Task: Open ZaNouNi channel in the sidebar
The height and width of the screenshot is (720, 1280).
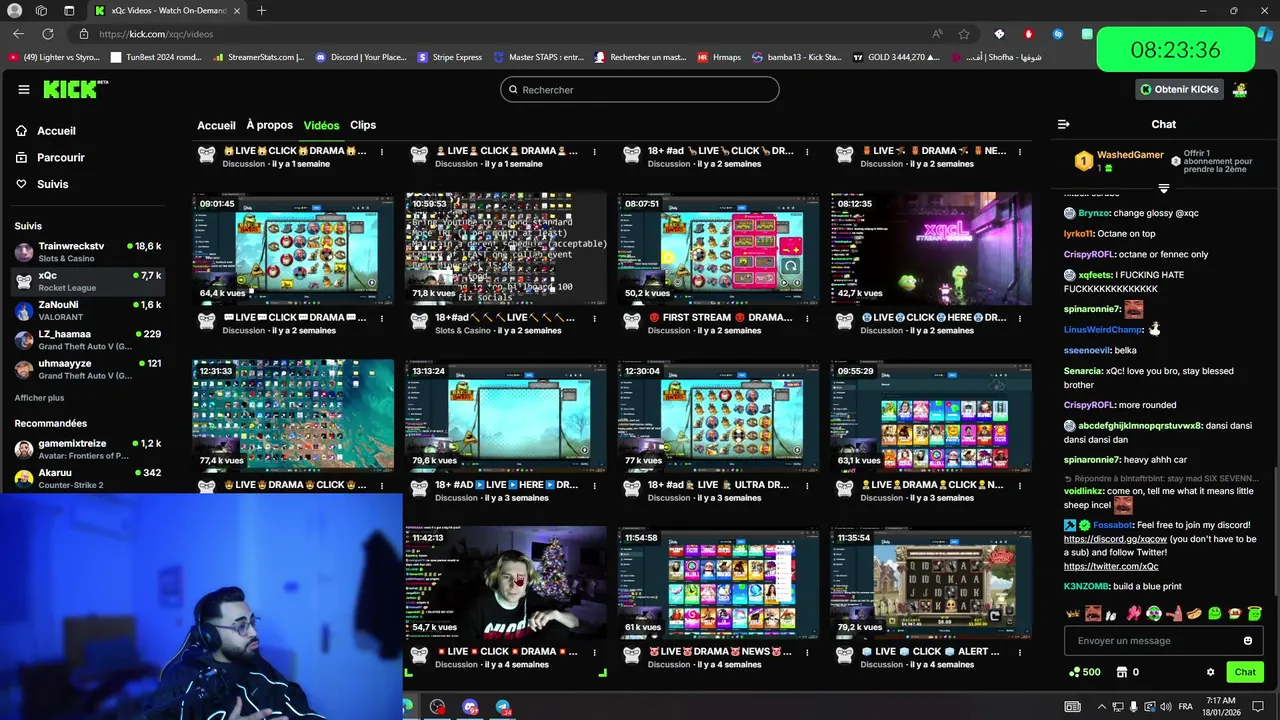Action: [88, 310]
